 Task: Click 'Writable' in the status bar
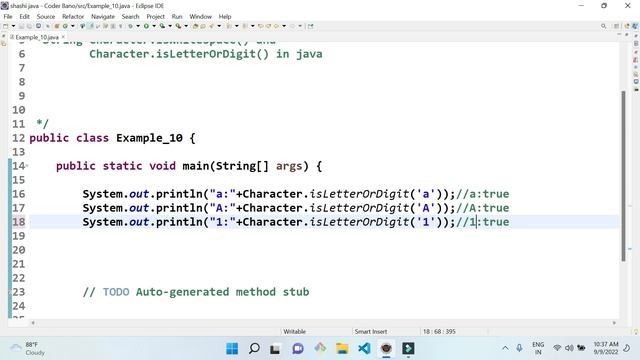click(x=294, y=331)
